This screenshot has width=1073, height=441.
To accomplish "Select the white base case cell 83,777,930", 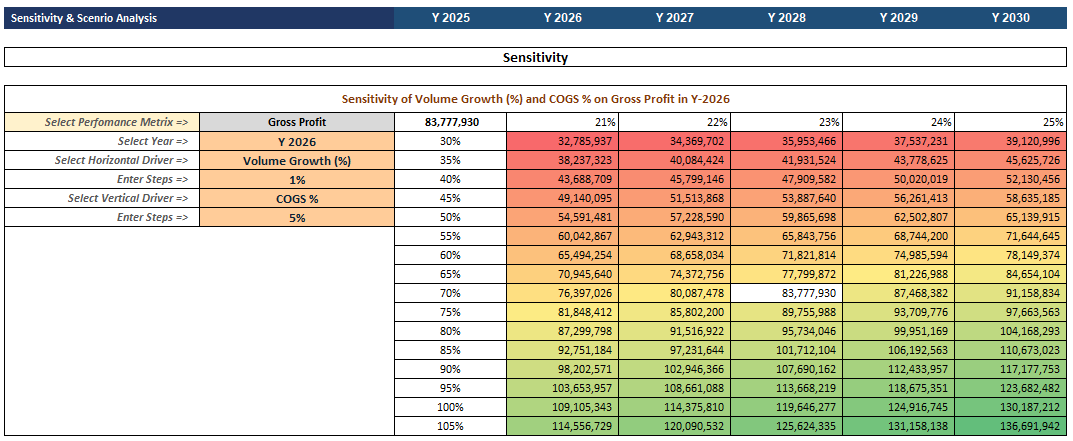I will click(x=787, y=294).
